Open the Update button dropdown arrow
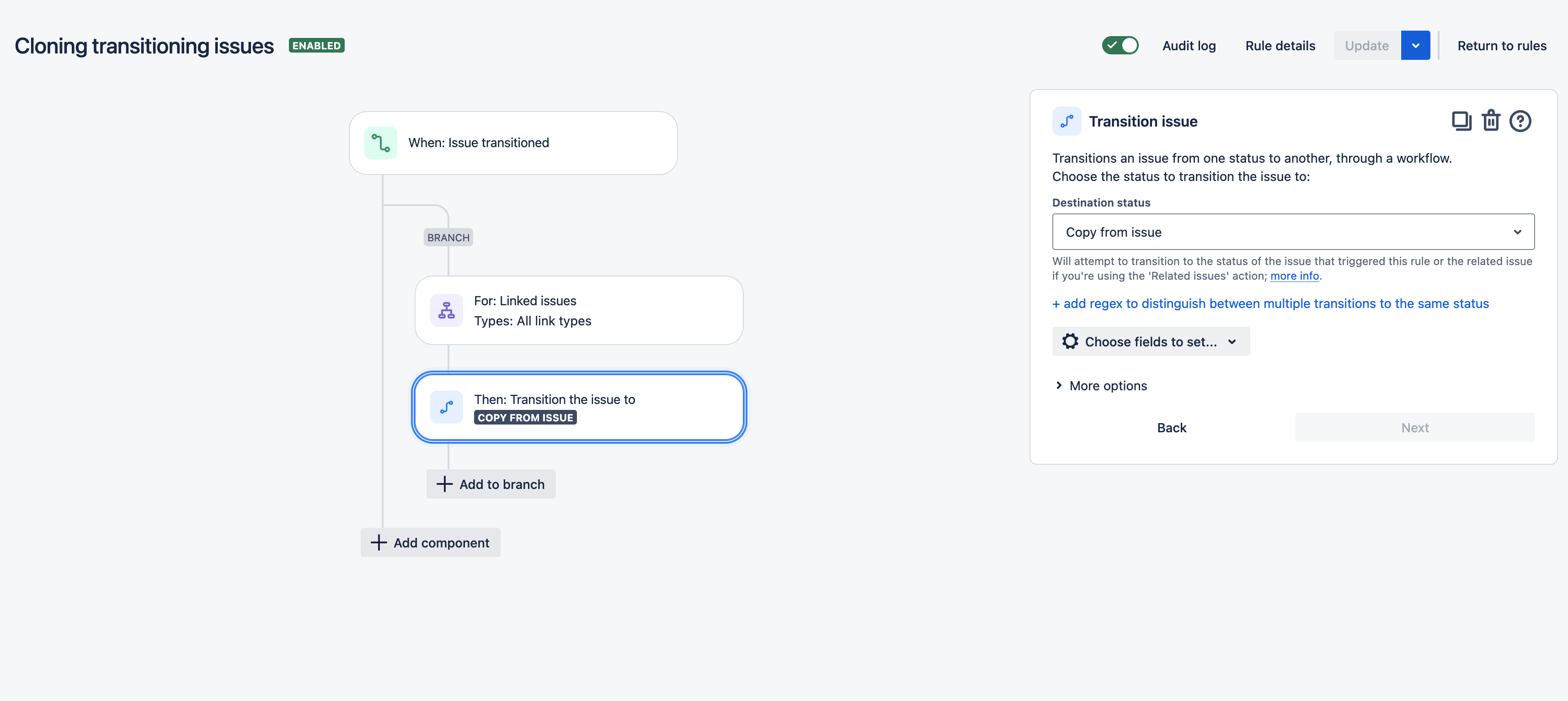 tap(1415, 45)
